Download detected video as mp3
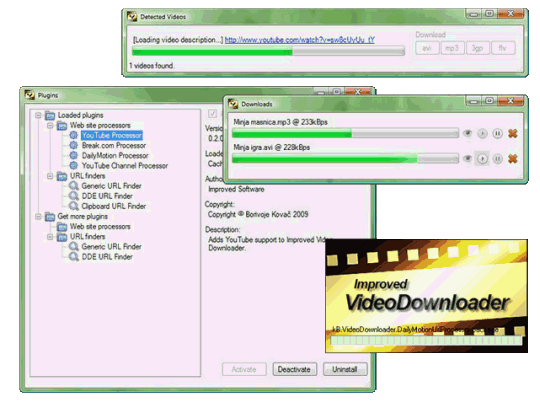 point(453,48)
